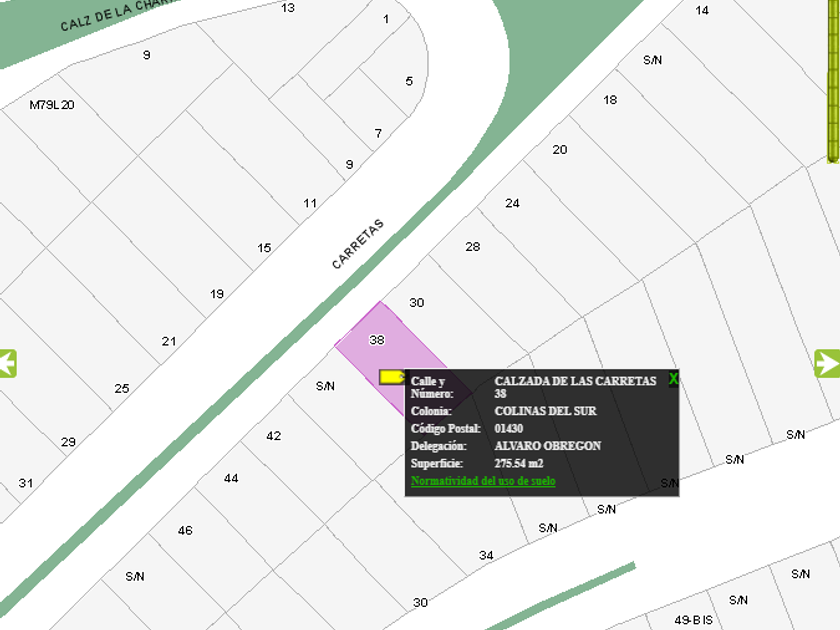The height and width of the screenshot is (630, 840).
Task: Close the parcel info popup
Action: 673,378
